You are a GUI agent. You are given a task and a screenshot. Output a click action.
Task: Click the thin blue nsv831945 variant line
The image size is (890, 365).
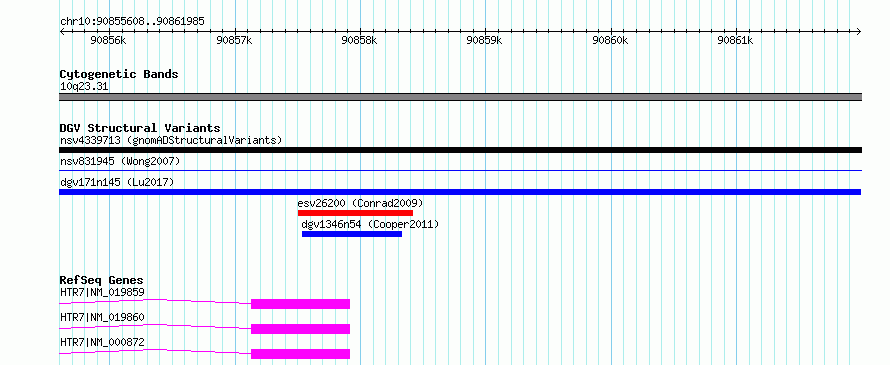tap(460, 170)
